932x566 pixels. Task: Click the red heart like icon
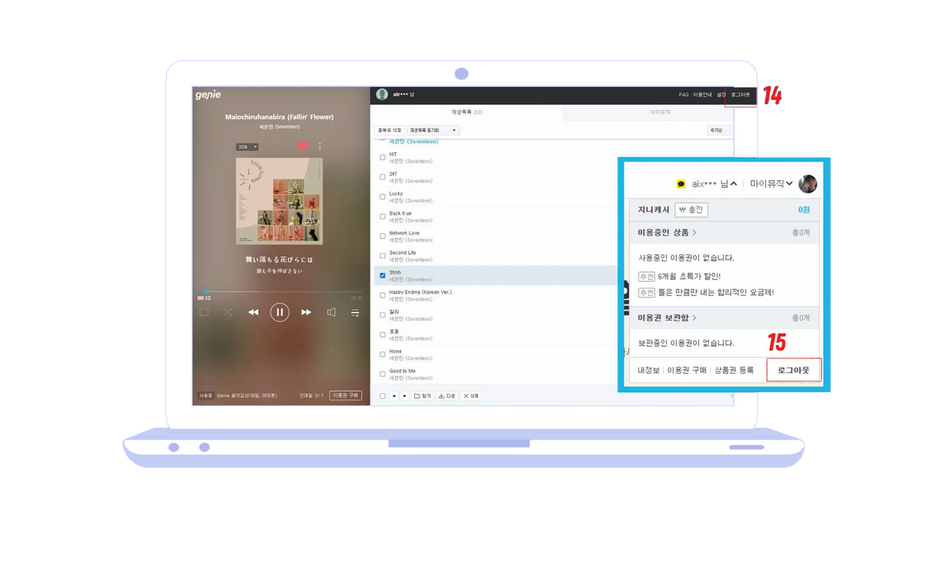(302, 146)
